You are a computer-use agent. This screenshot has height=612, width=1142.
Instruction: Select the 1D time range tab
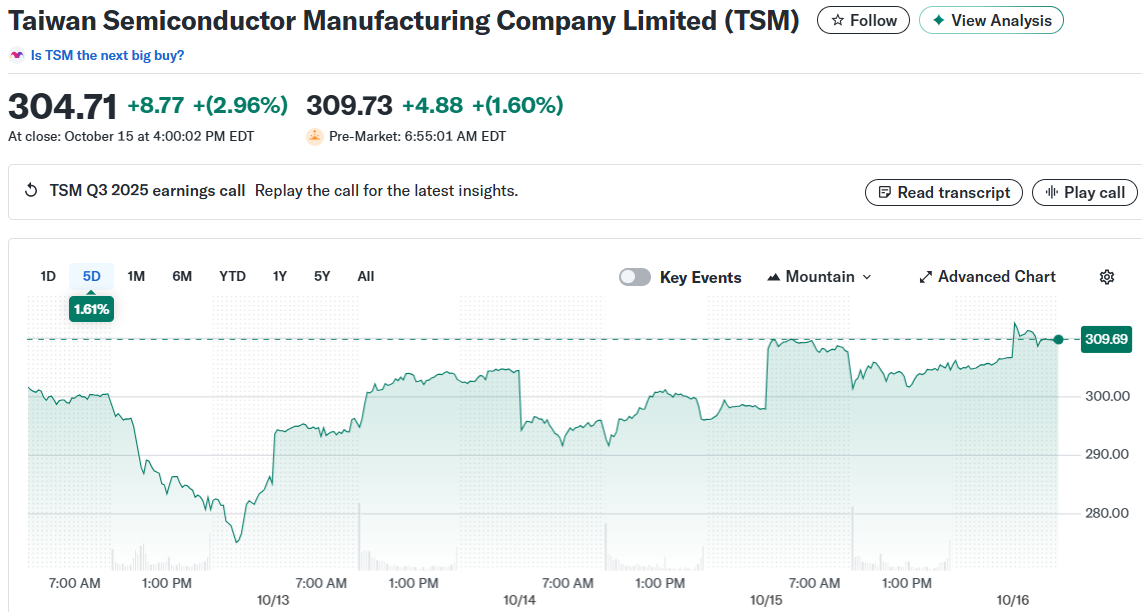pyautogui.click(x=48, y=276)
